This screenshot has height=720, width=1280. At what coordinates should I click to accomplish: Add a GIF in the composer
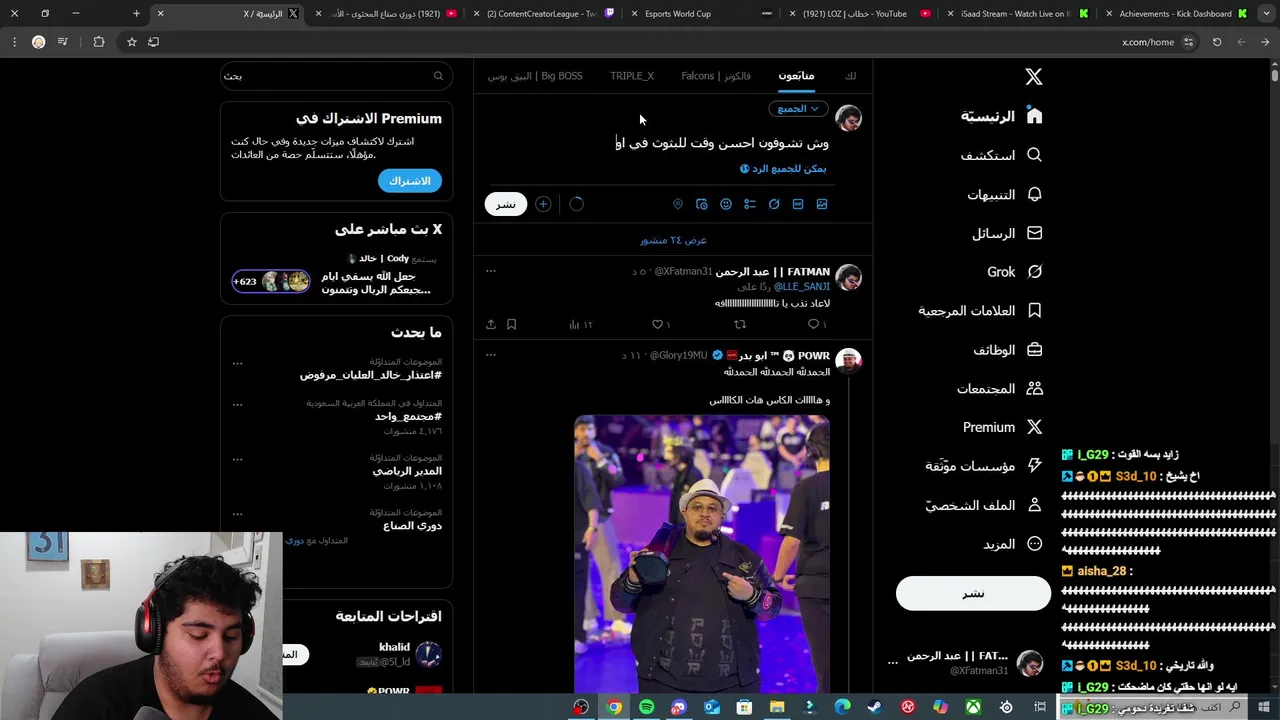[x=798, y=204]
